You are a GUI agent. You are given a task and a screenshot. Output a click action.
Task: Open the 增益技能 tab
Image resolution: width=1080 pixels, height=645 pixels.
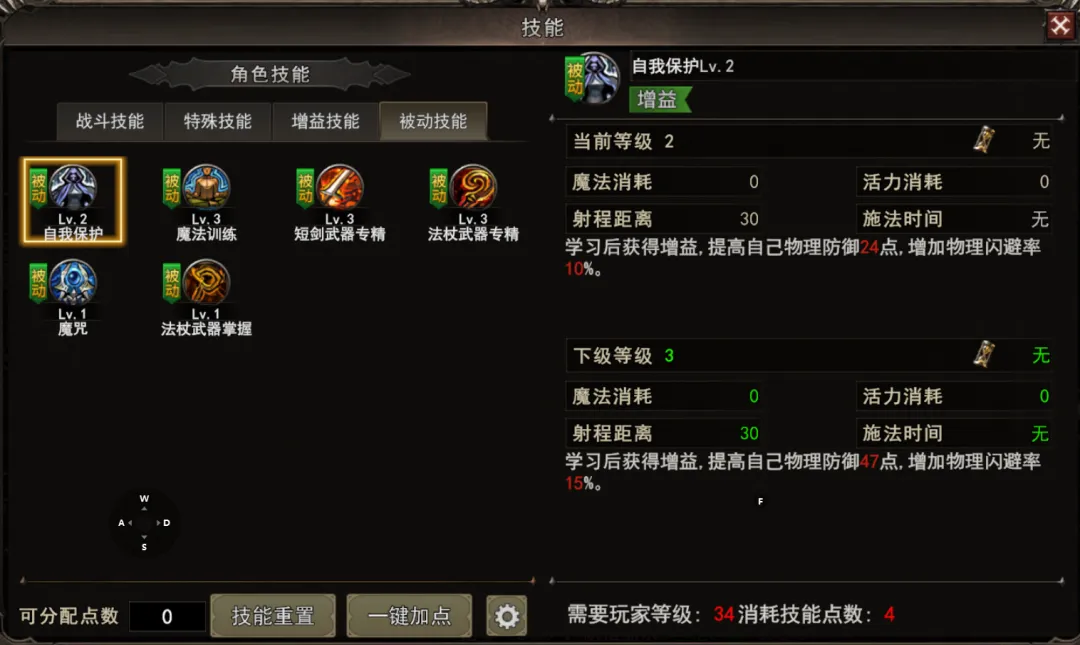(325, 121)
